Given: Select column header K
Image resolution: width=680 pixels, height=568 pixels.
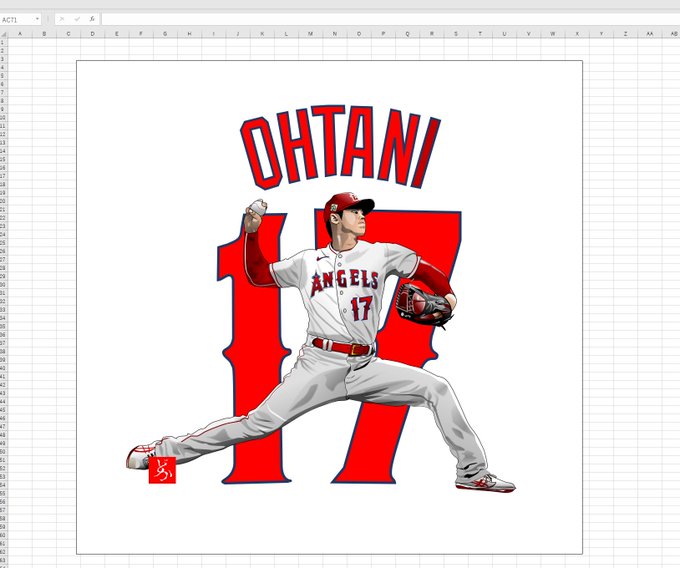Looking at the screenshot, I should [262, 34].
